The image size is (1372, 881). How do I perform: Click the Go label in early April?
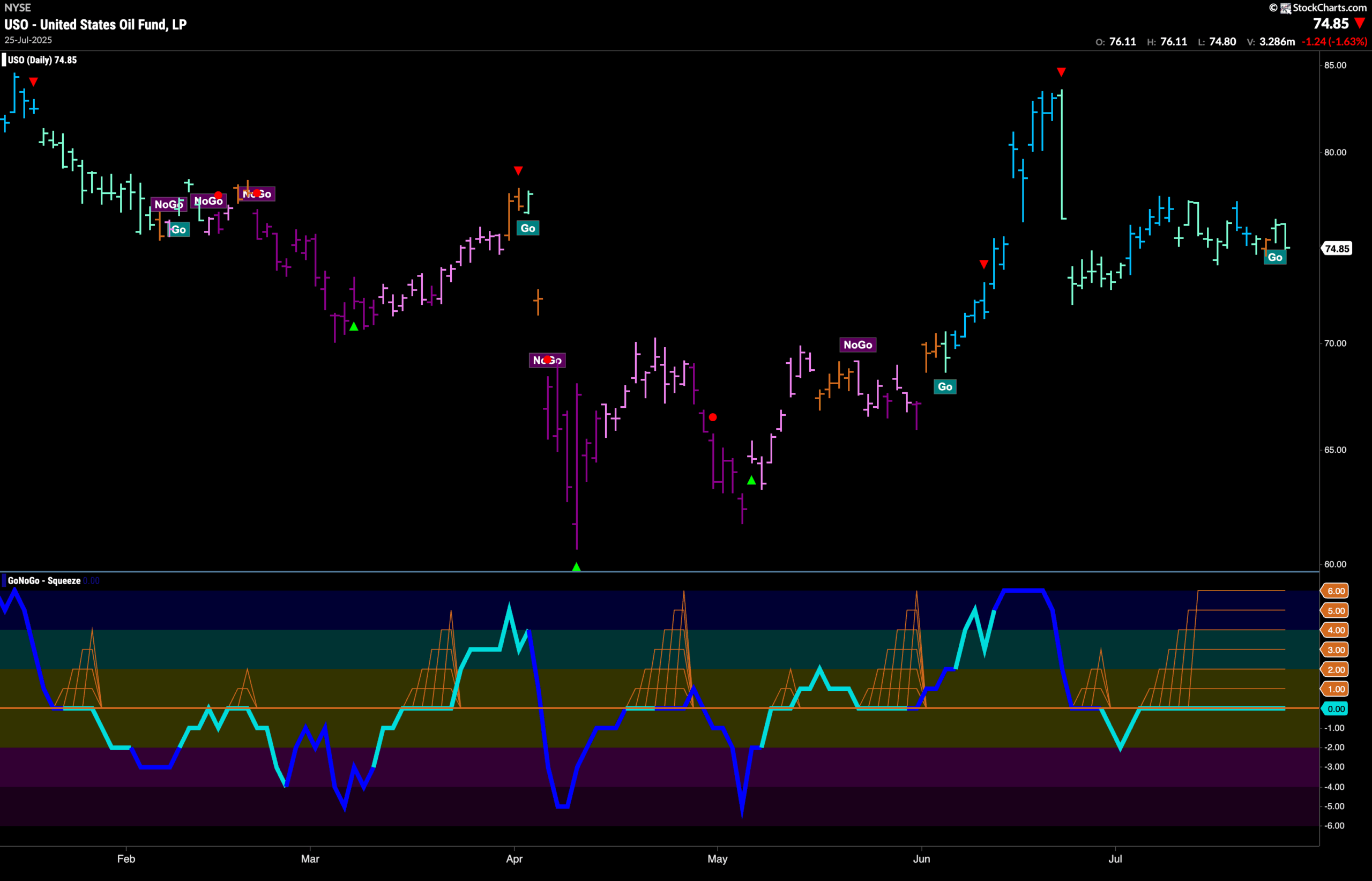click(x=527, y=228)
